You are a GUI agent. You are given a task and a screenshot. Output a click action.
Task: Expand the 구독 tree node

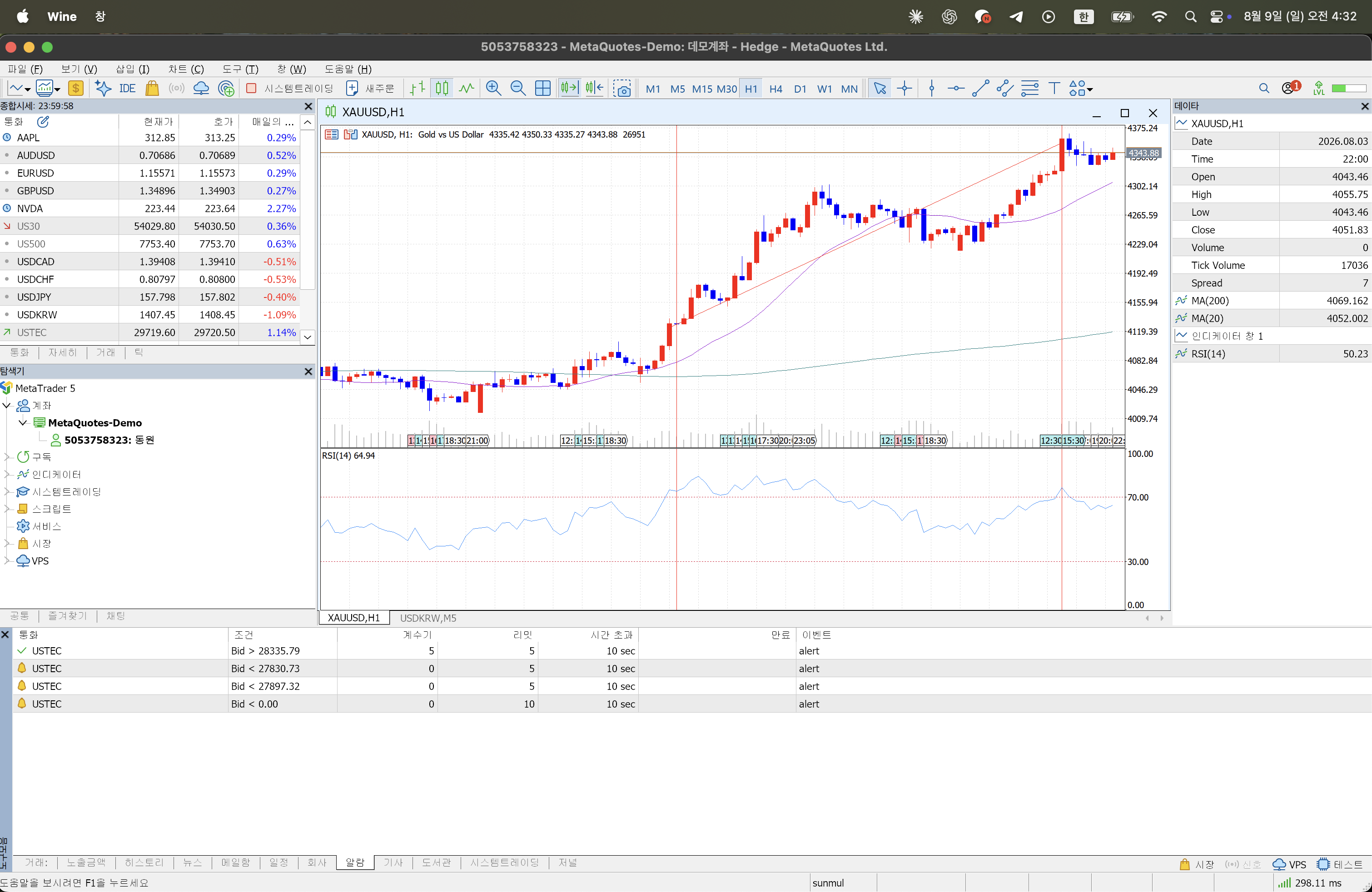point(7,457)
